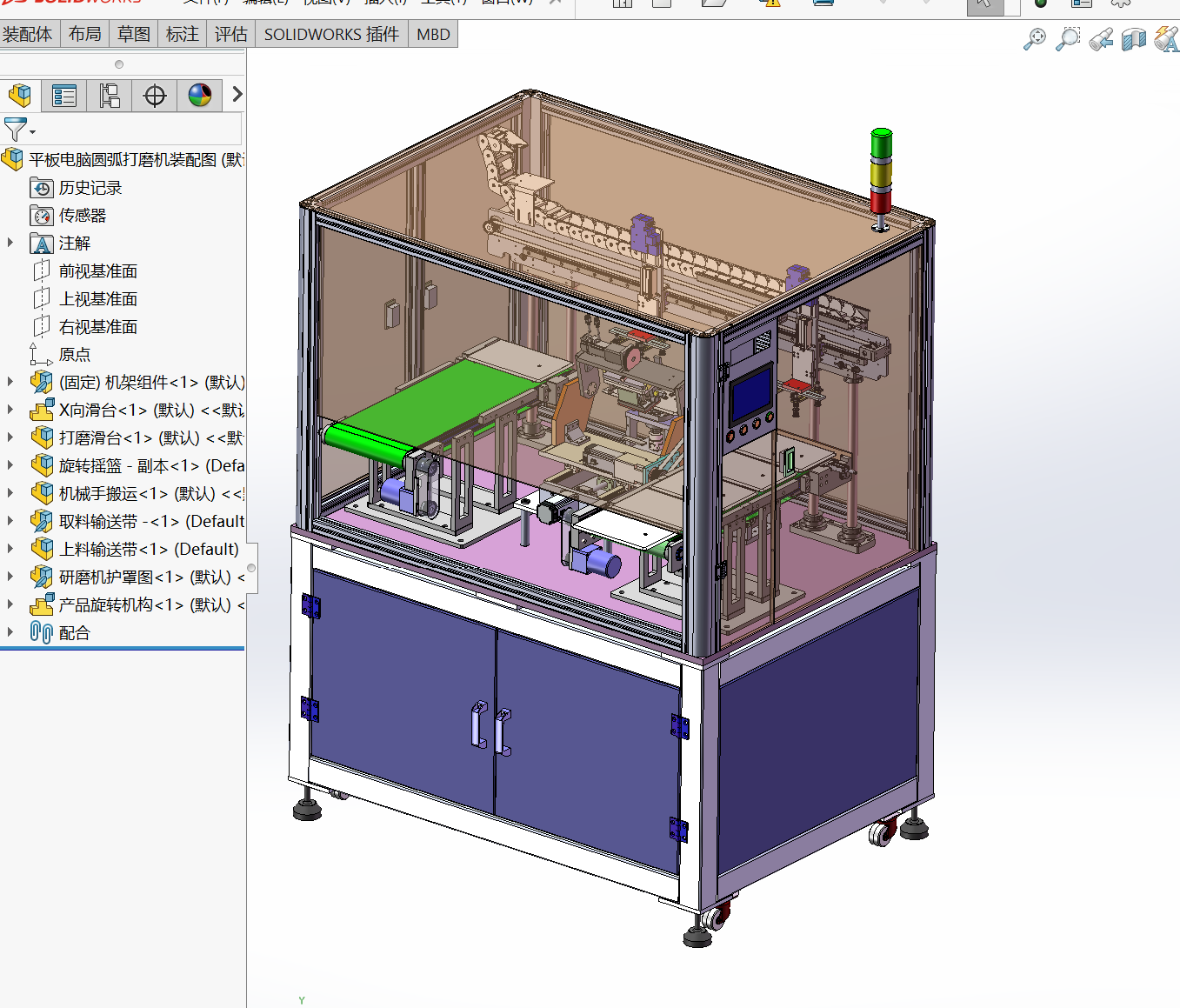Expand the 配合 mates folder
This screenshot has height=1008, width=1180.
pyautogui.click(x=10, y=632)
